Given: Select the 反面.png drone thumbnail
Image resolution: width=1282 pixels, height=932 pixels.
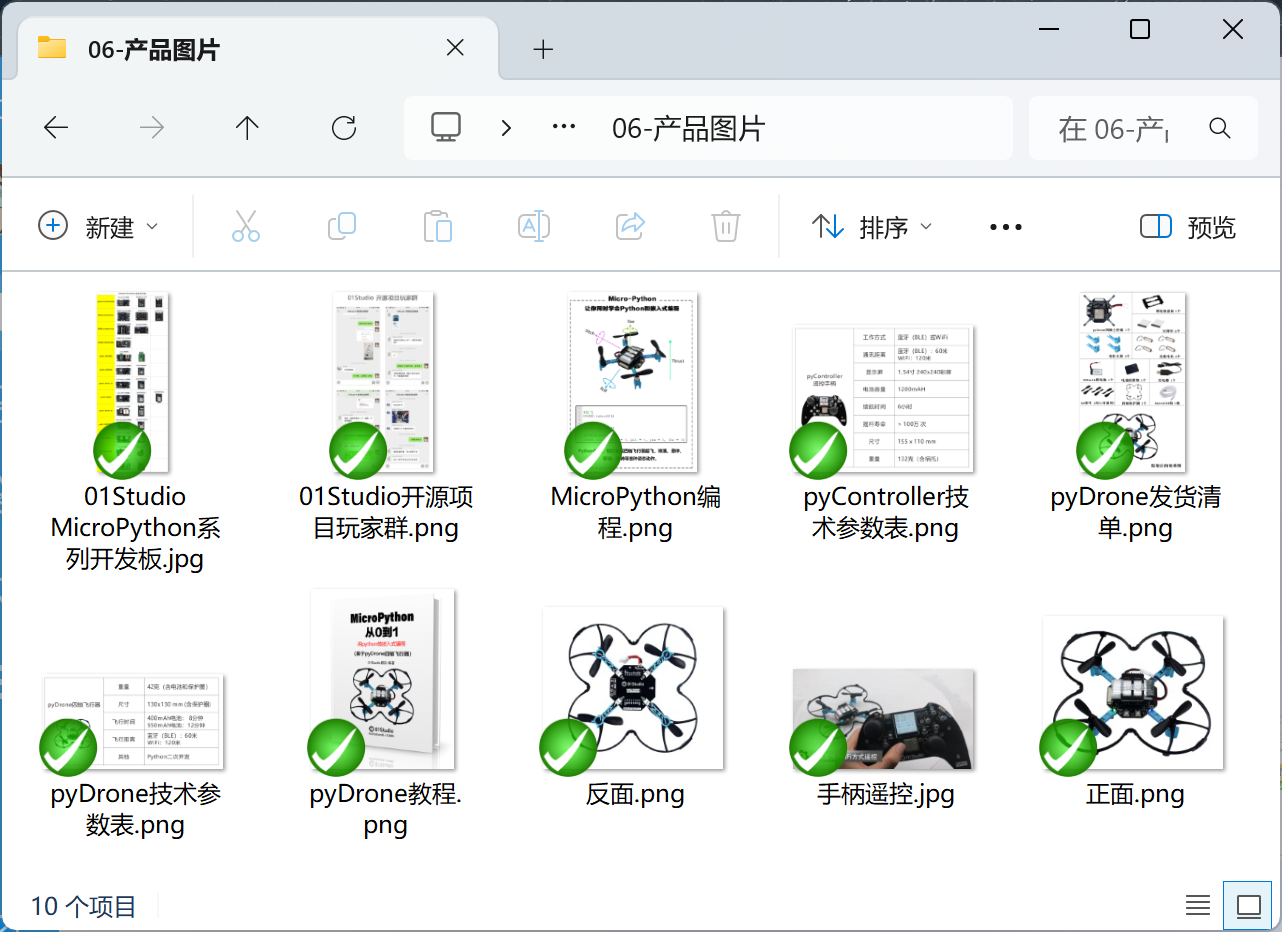Looking at the screenshot, I should [633, 688].
